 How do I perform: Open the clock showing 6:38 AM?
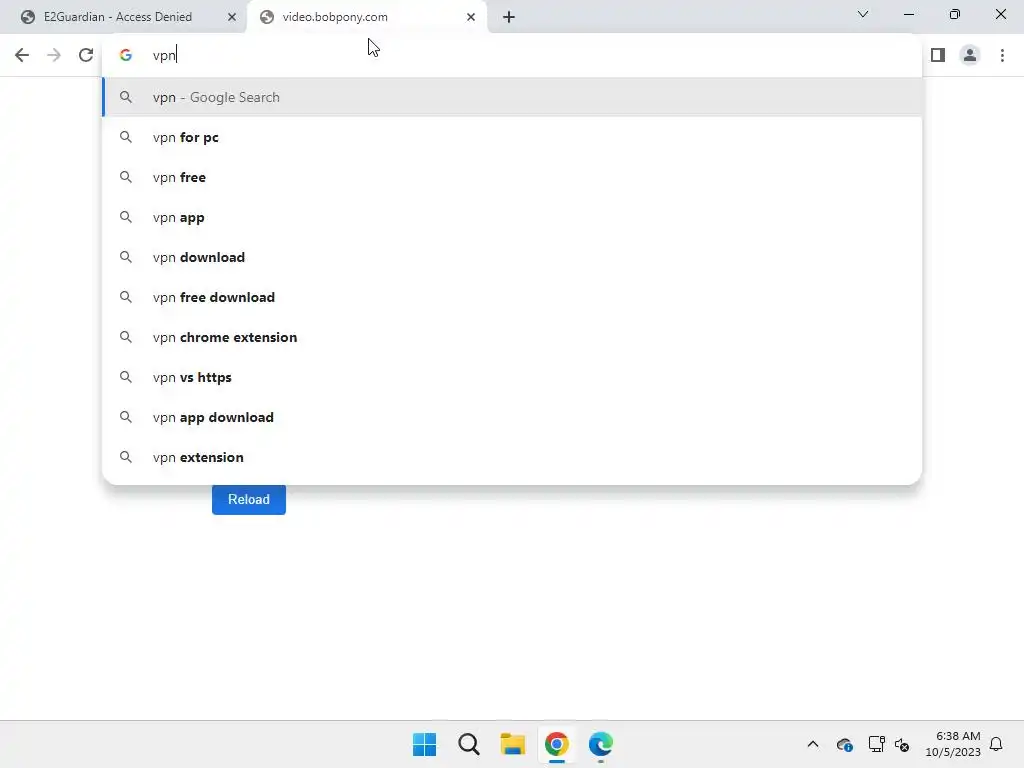[x=953, y=744]
